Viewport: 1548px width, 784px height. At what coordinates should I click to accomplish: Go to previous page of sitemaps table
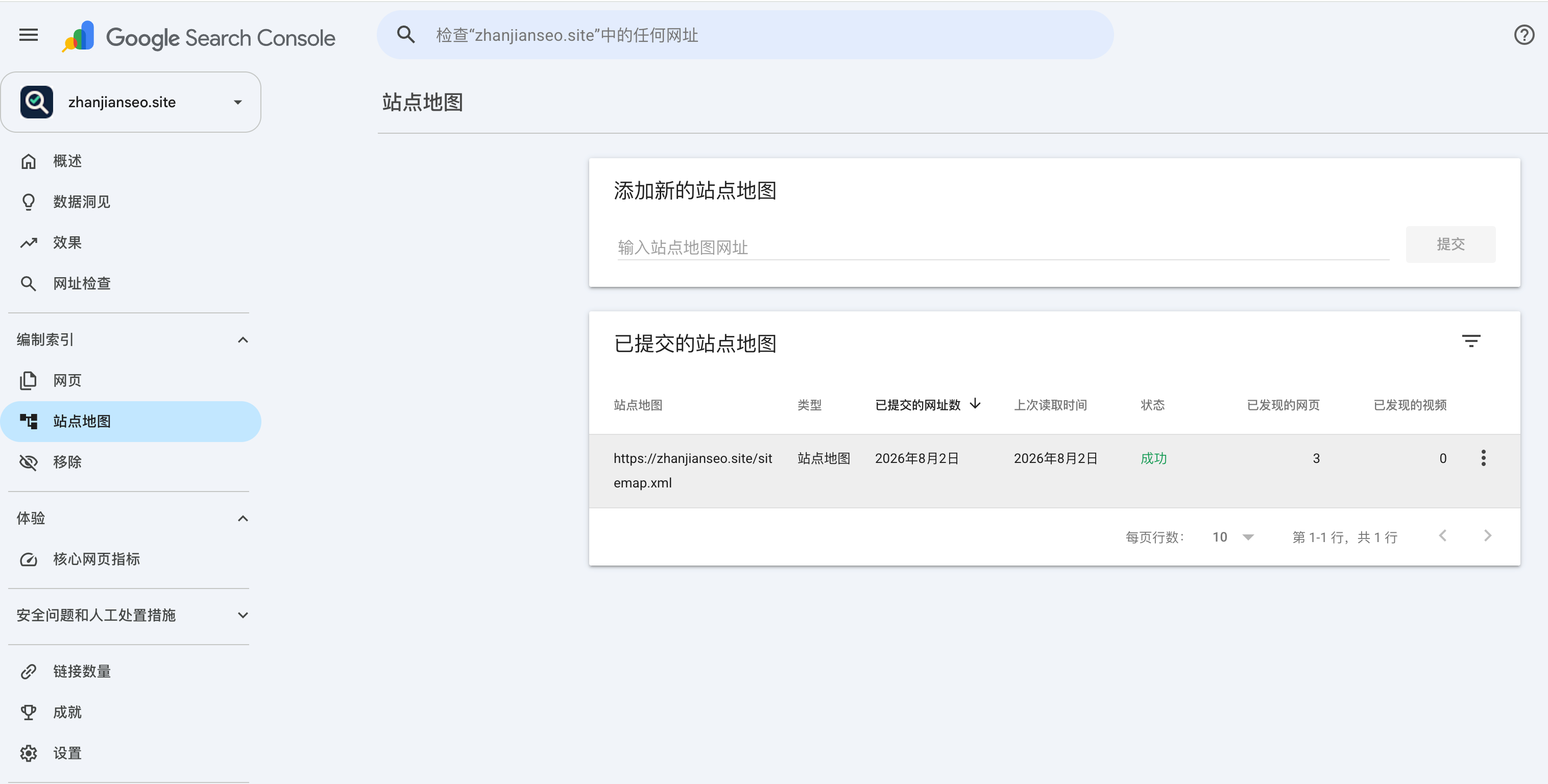[1443, 536]
